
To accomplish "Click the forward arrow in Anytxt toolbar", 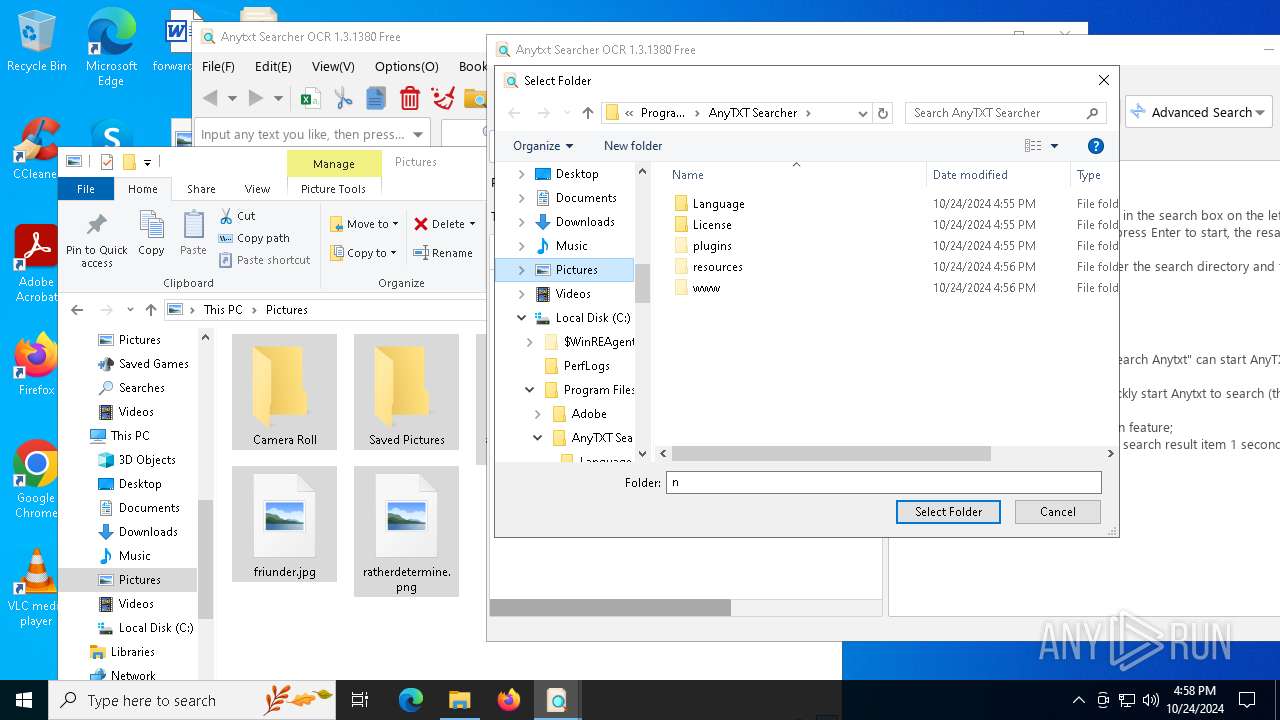I will [256, 98].
